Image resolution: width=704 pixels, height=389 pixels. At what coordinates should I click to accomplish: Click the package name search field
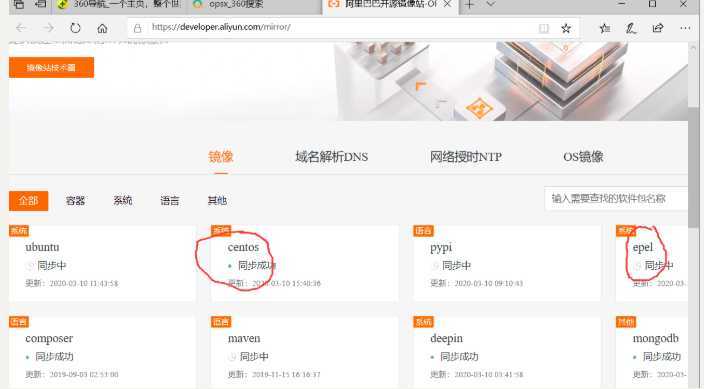pyautogui.click(x=616, y=199)
